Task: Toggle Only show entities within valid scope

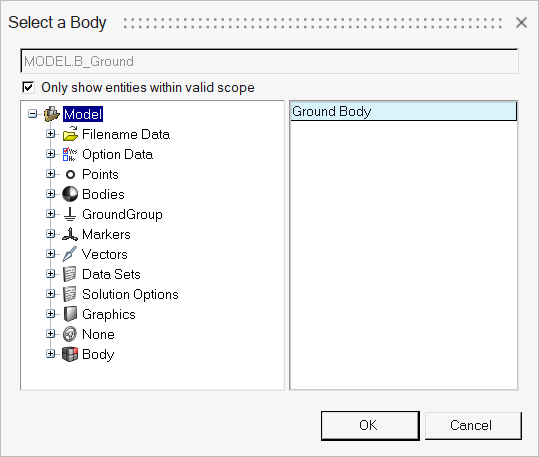Action: [28, 87]
